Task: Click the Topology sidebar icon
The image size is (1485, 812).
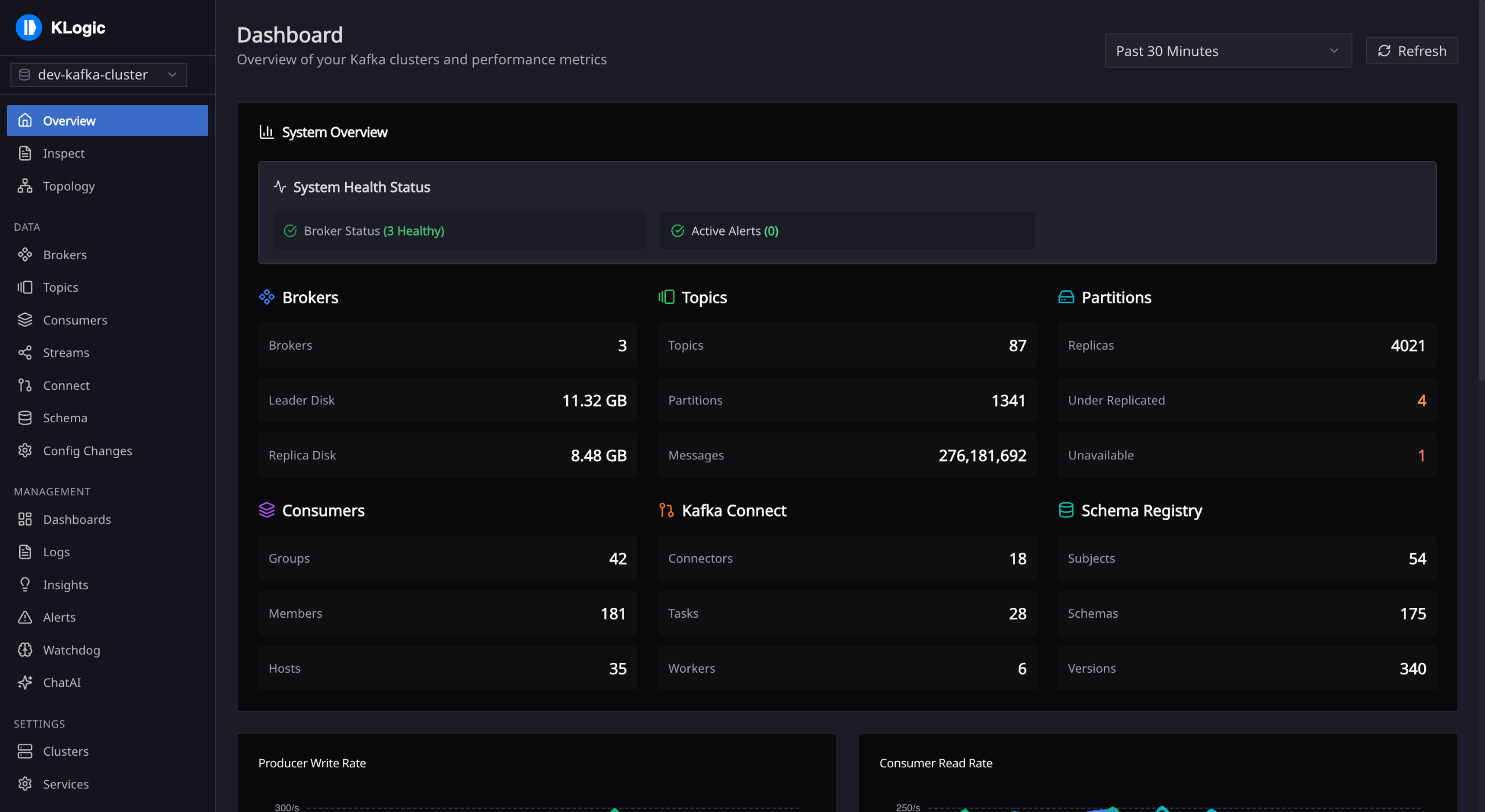Action: [25, 186]
